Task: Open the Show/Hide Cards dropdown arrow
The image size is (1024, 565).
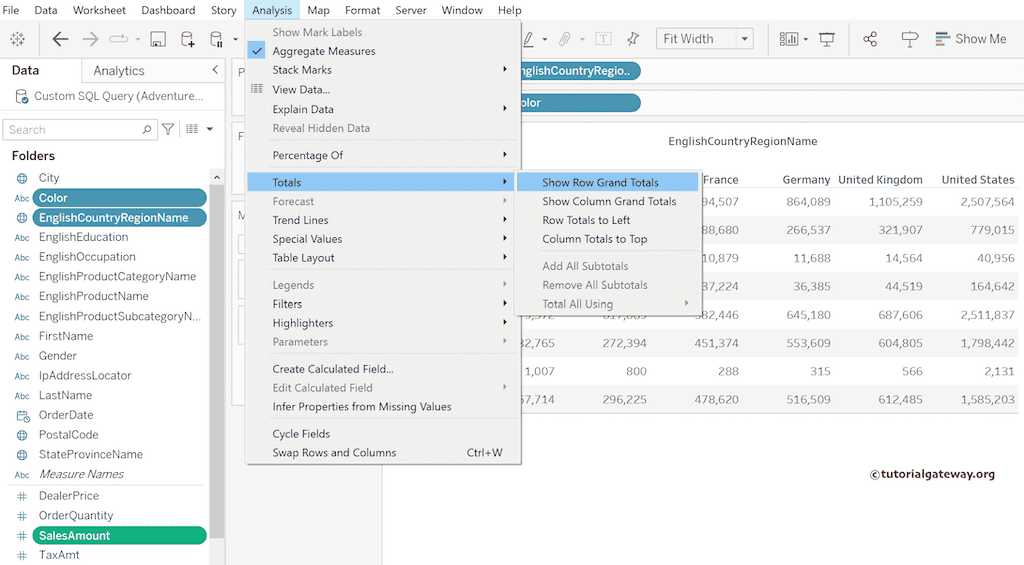Action: 805,40
